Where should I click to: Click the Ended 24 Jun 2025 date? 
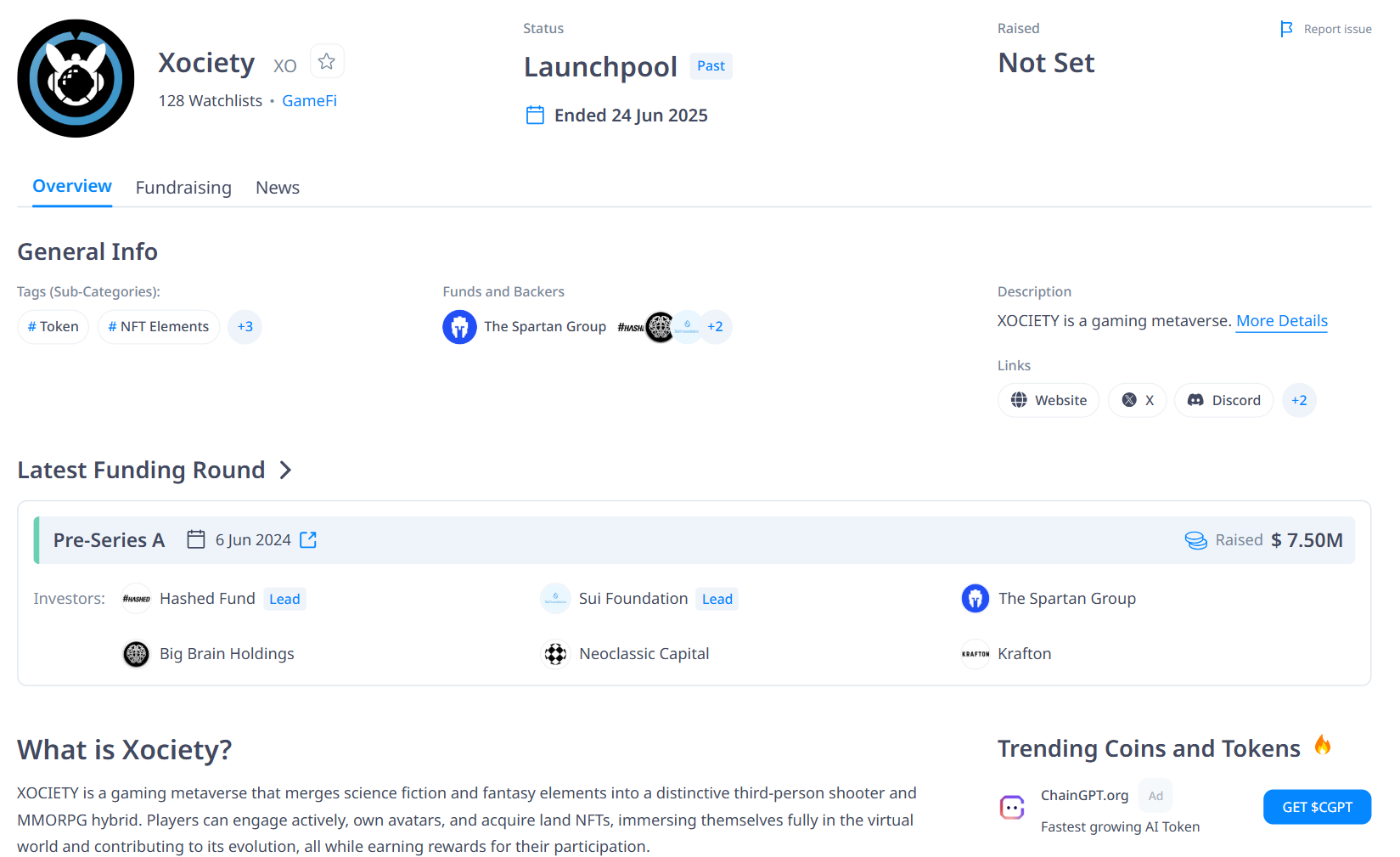pyautogui.click(x=631, y=116)
